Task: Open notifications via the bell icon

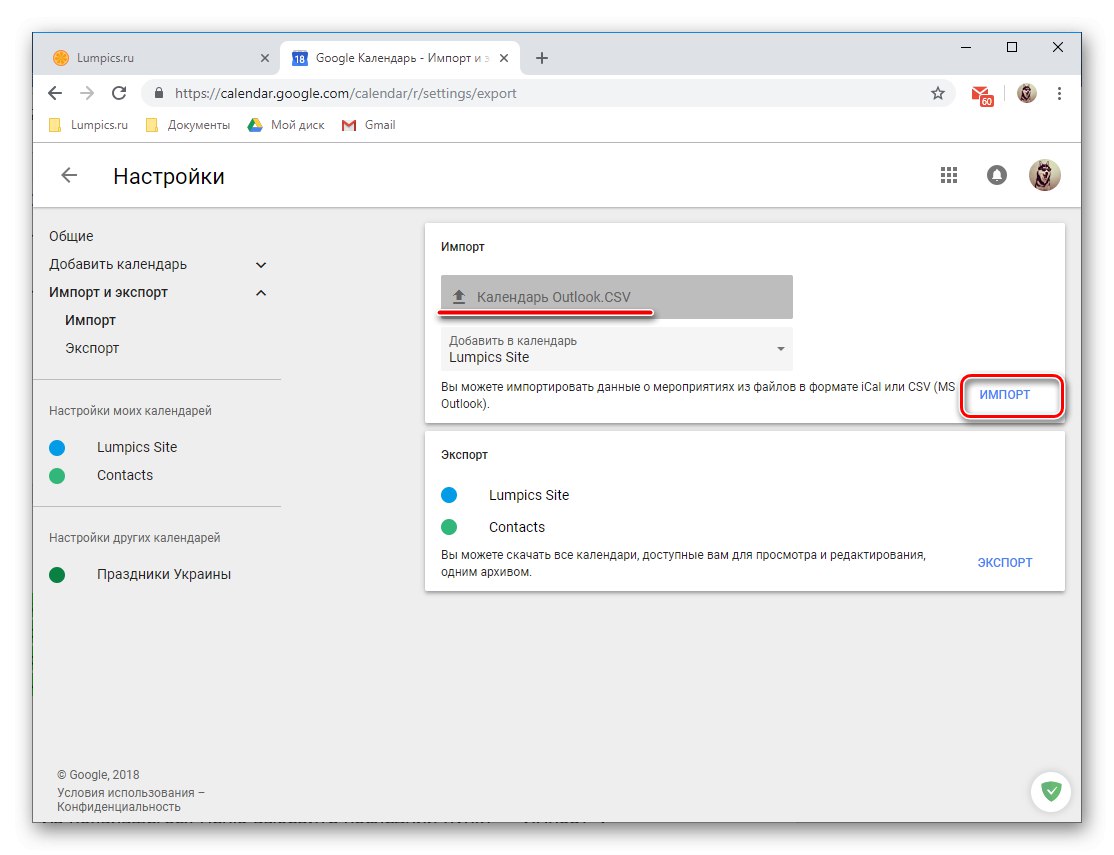Action: tap(996, 174)
